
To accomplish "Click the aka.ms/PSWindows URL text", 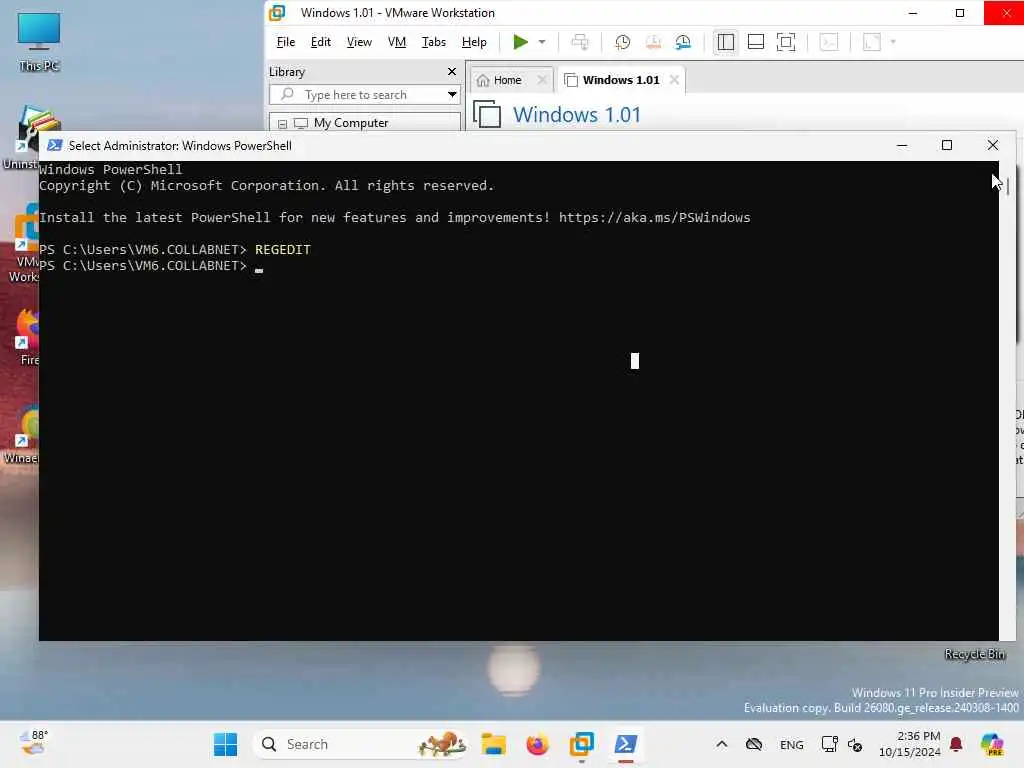I will [654, 217].
